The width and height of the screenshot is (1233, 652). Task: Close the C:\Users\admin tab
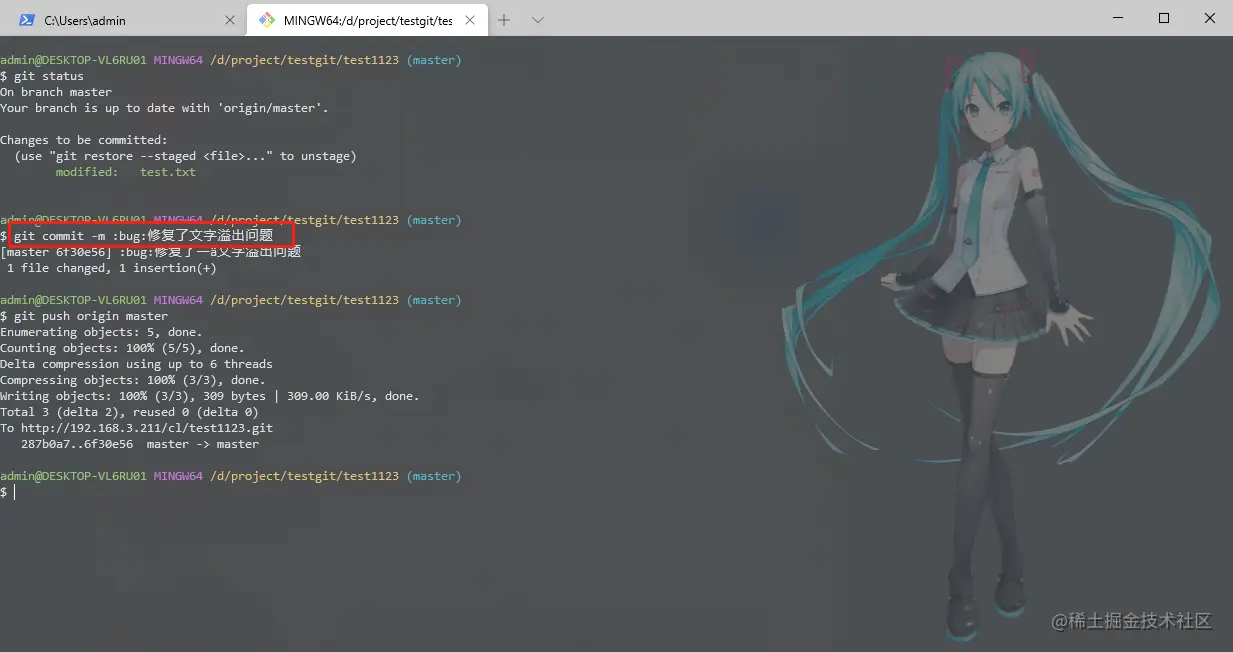pyautogui.click(x=230, y=20)
